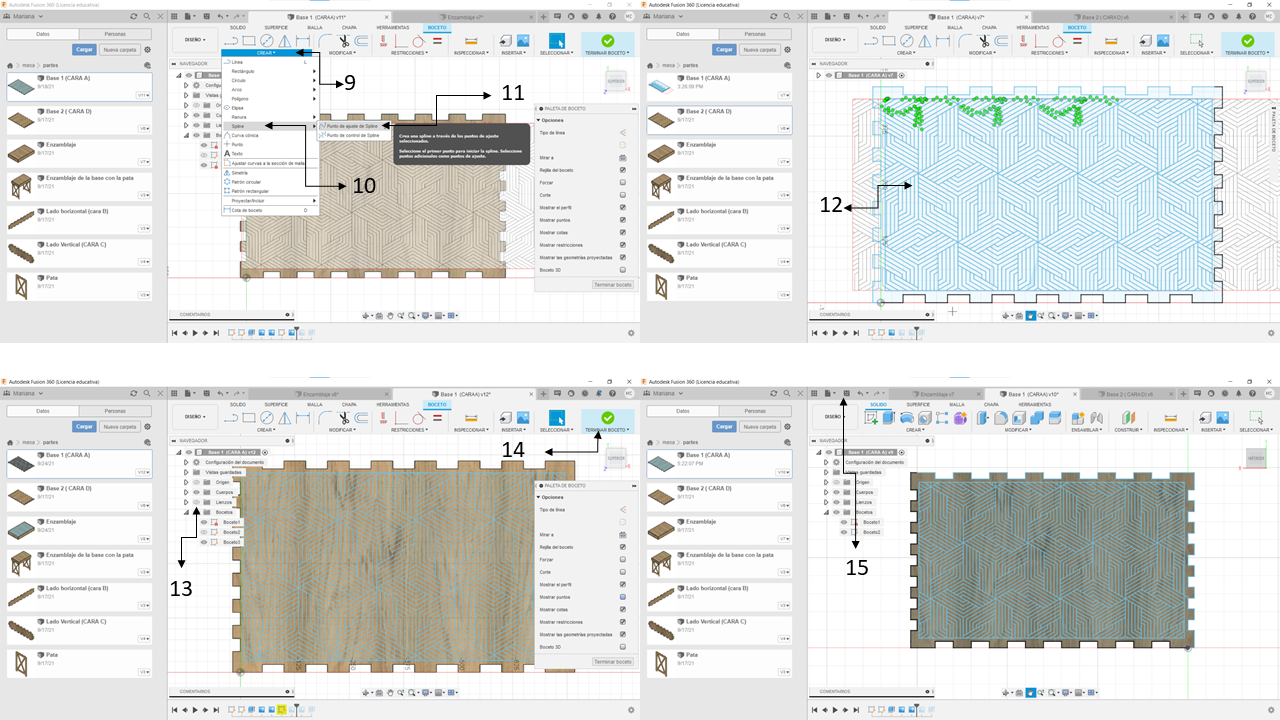This screenshot has height=720, width=1280.
Task: Select the circle sketch tool in v12 window
Action: pyautogui.click(x=266, y=417)
